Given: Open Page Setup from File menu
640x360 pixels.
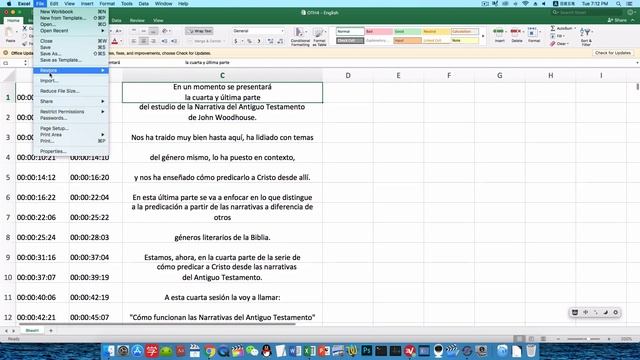Looking at the screenshot, I should pyautogui.click(x=71, y=128).
